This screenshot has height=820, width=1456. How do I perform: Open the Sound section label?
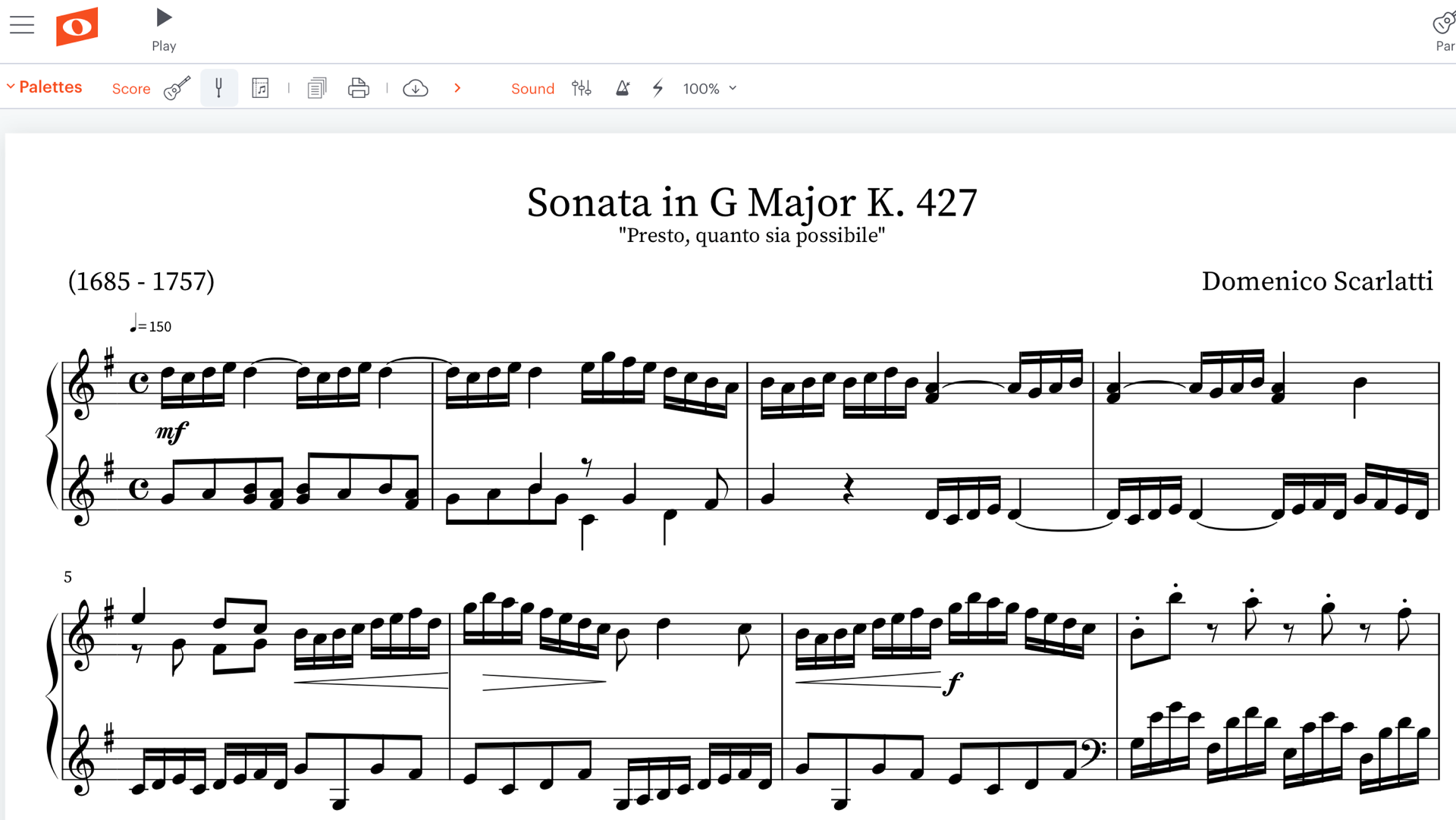pos(532,89)
